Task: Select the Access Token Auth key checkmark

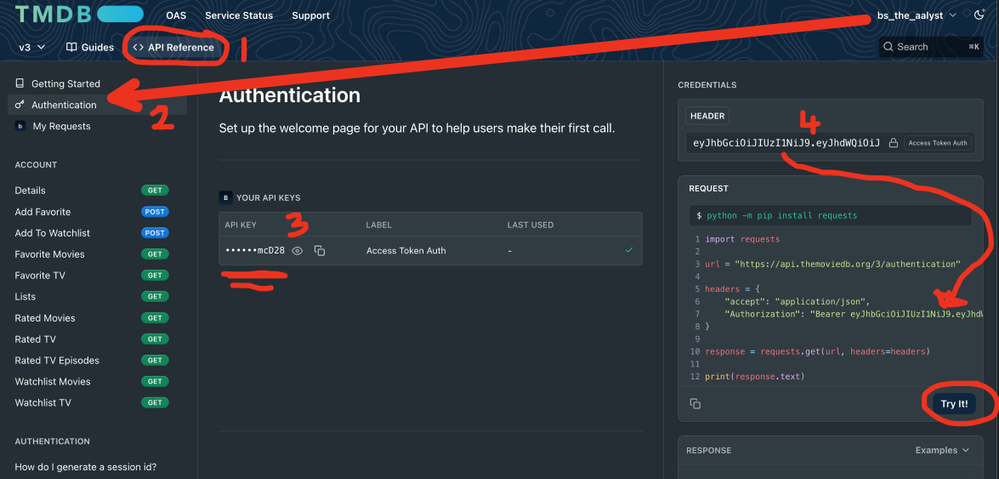Action: pos(629,250)
